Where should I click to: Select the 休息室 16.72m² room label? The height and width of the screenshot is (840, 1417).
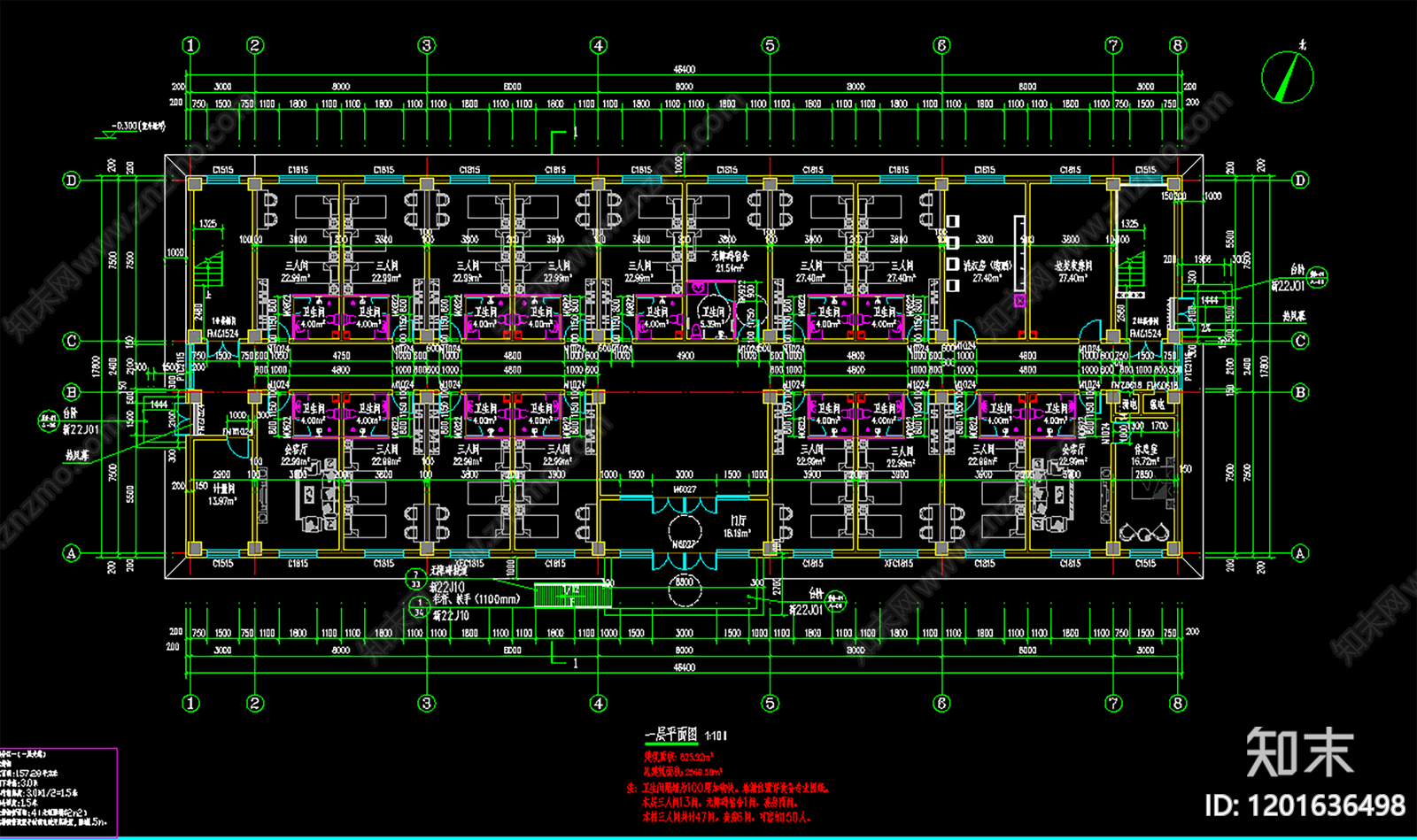coord(1145,455)
